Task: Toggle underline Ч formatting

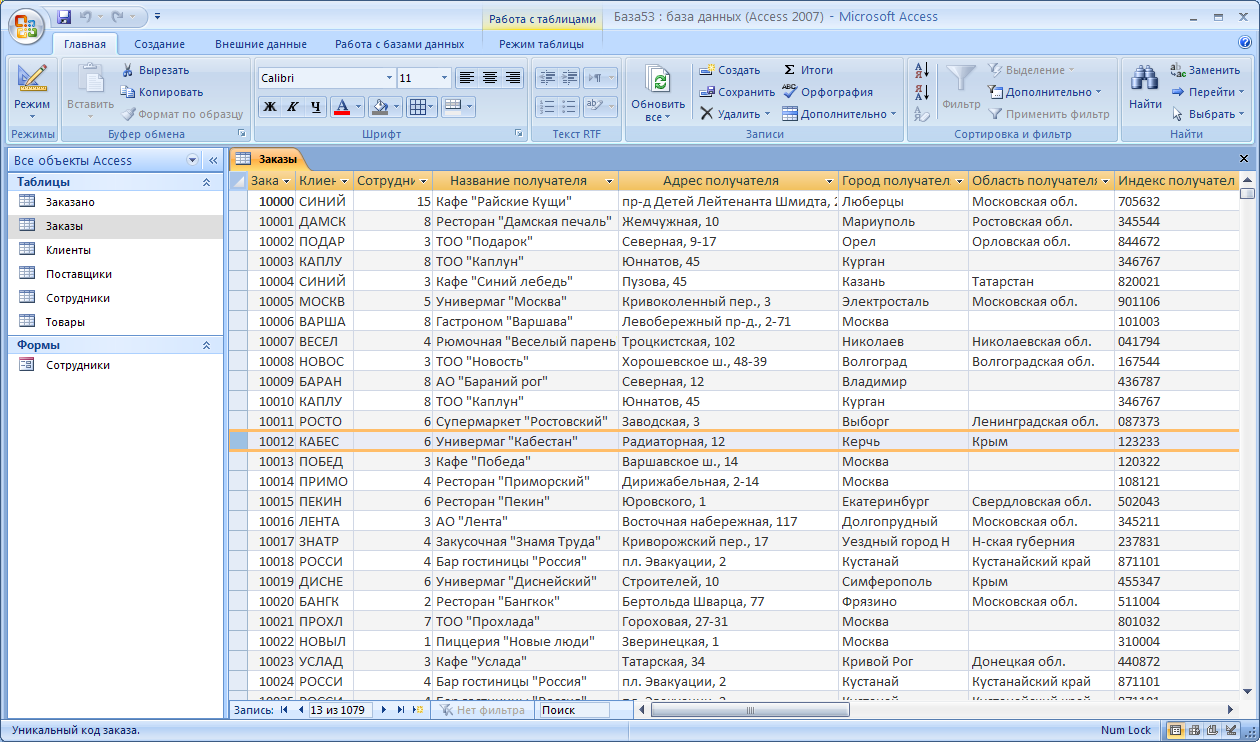Action: (316, 106)
